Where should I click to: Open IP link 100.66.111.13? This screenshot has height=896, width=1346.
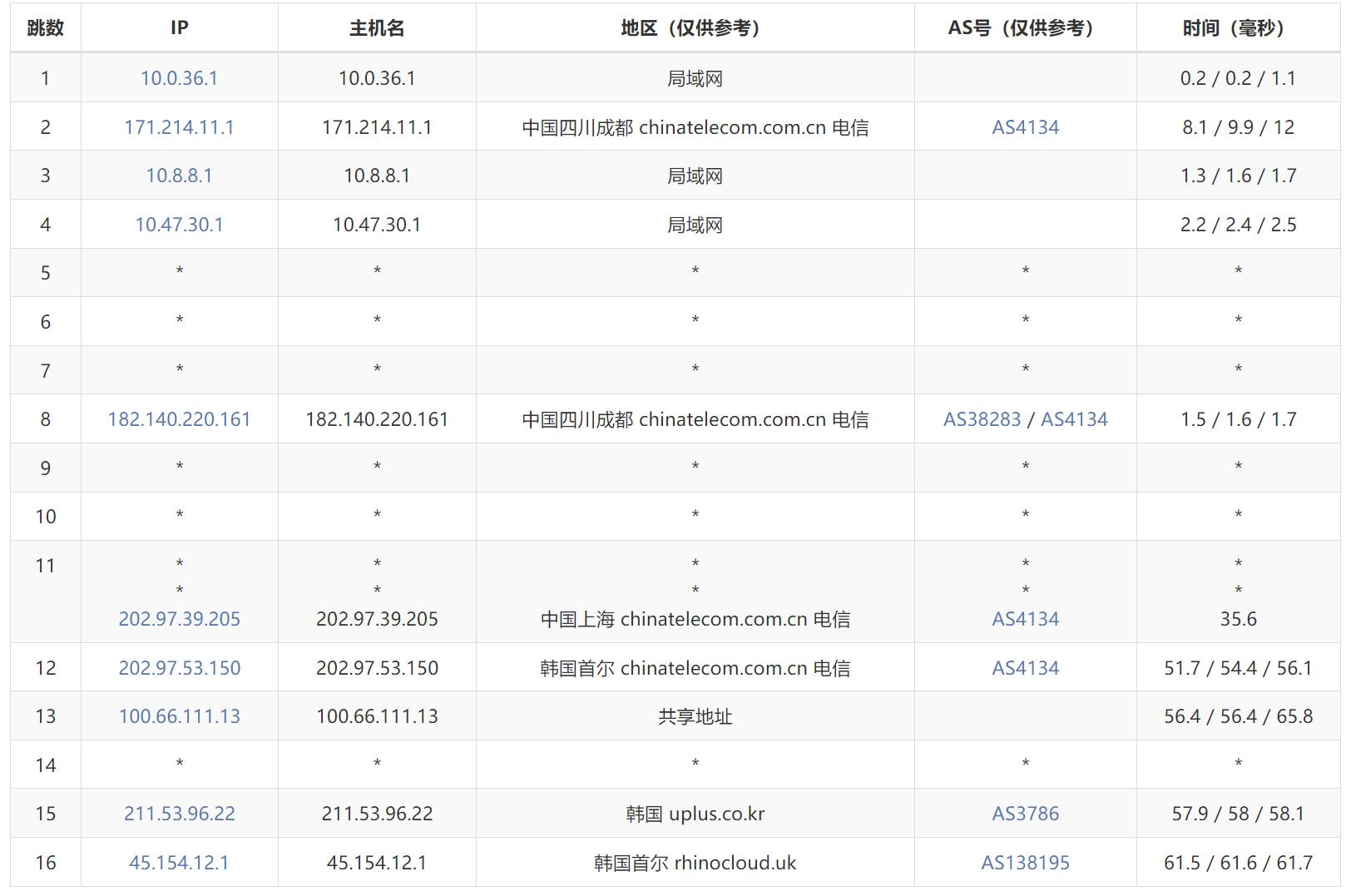coord(179,716)
